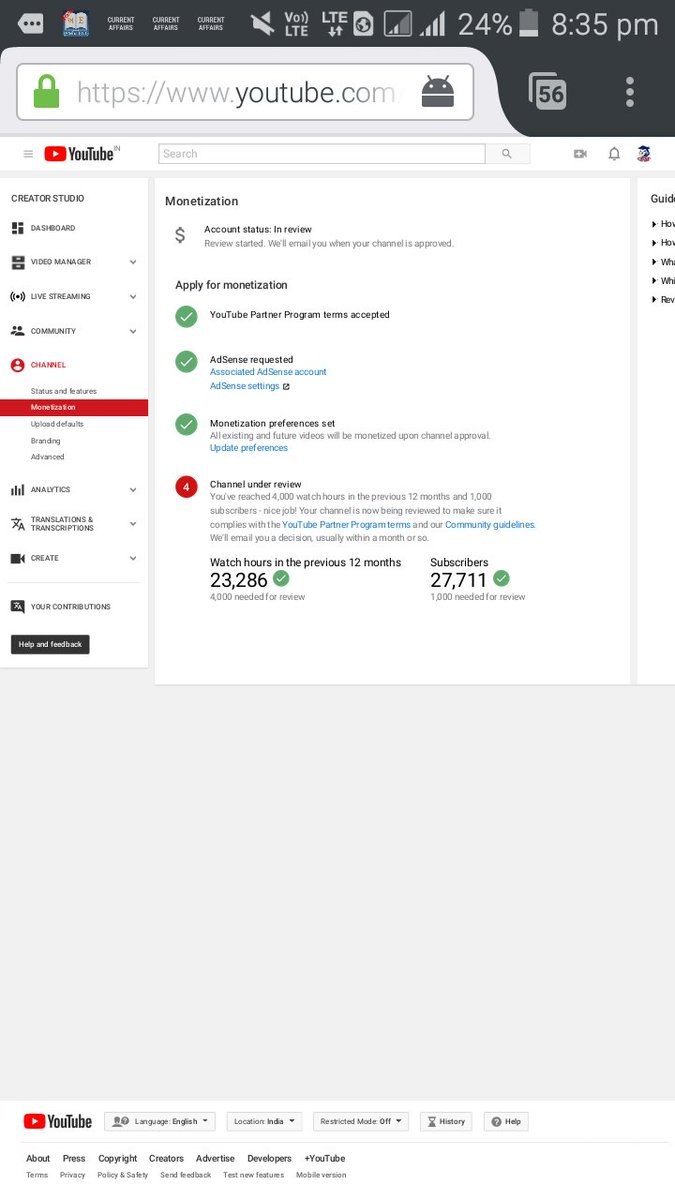Screen dimensions: 675x1200
Task: Click the YouTube search input field
Action: (x=322, y=154)
